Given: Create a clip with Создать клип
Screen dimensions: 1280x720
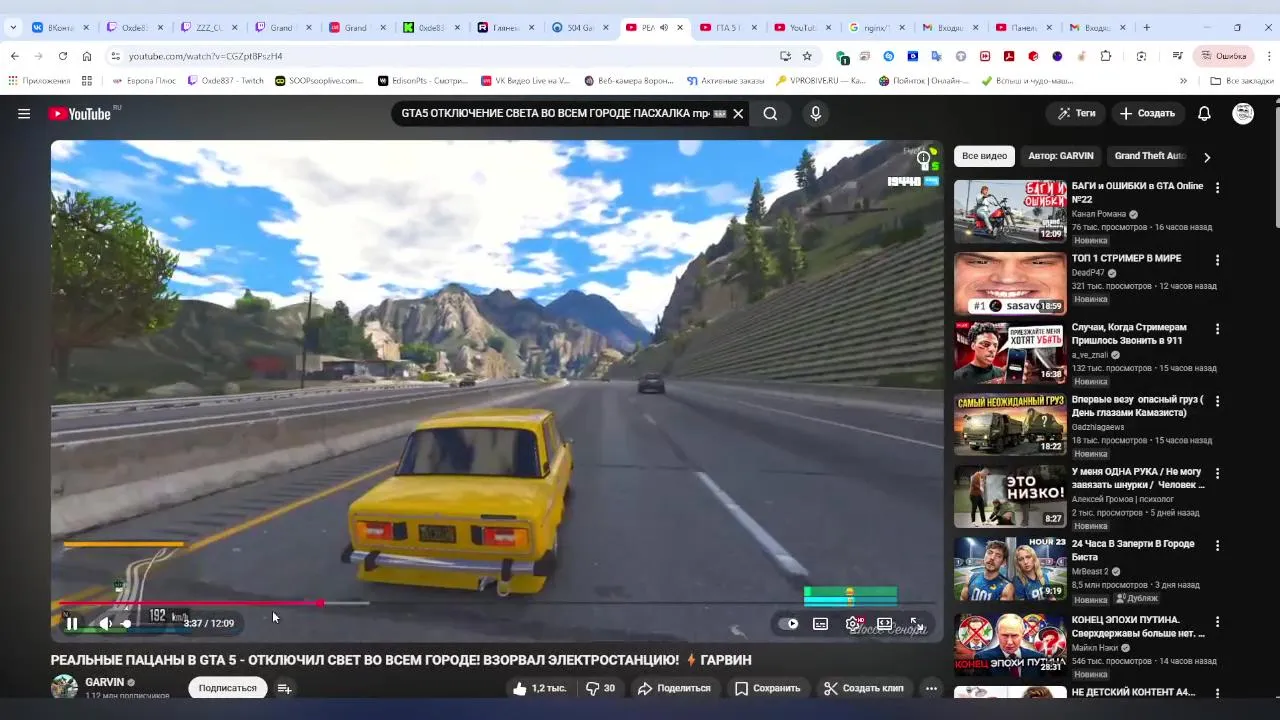Looking at the screenshot, I should point(864,688).
